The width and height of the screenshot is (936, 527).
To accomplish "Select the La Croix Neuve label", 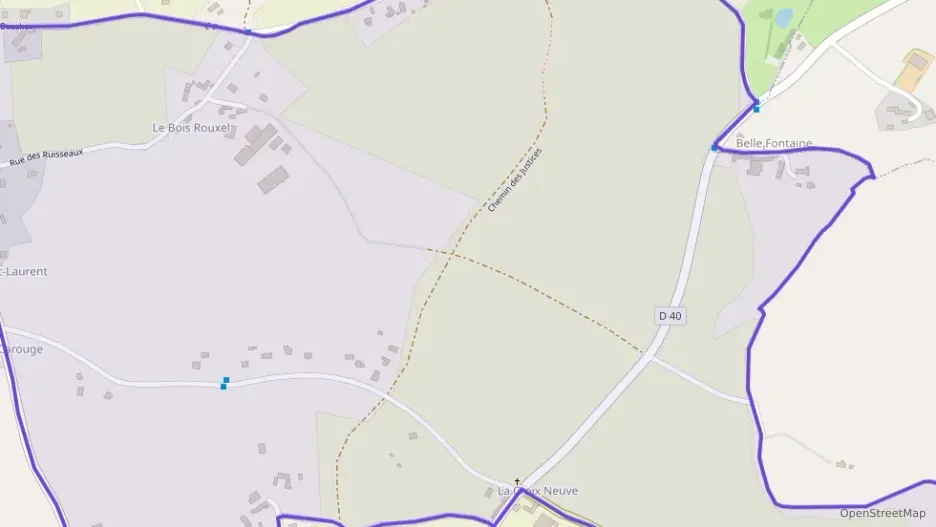I will [538, 491].
